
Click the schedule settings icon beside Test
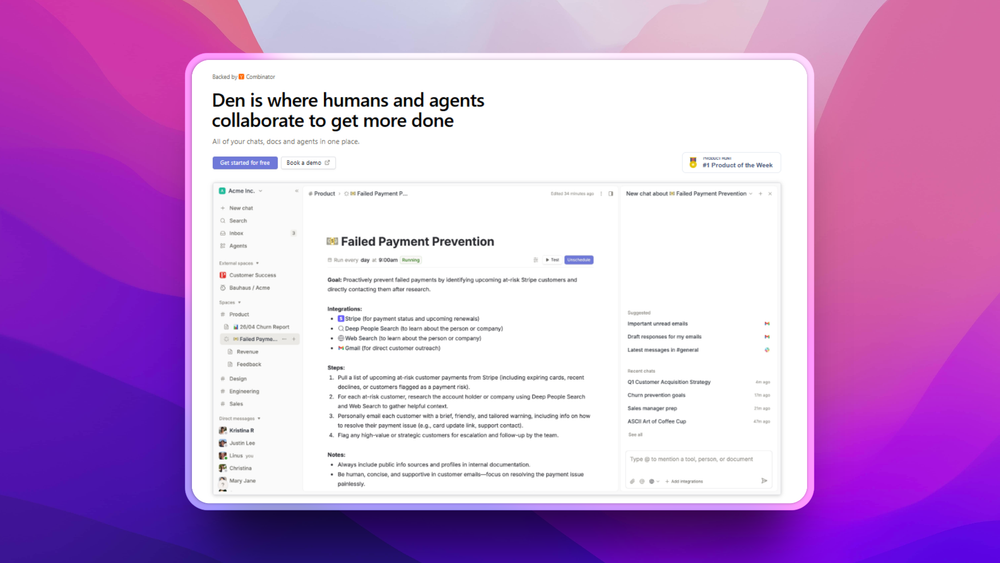pos(536,260)
